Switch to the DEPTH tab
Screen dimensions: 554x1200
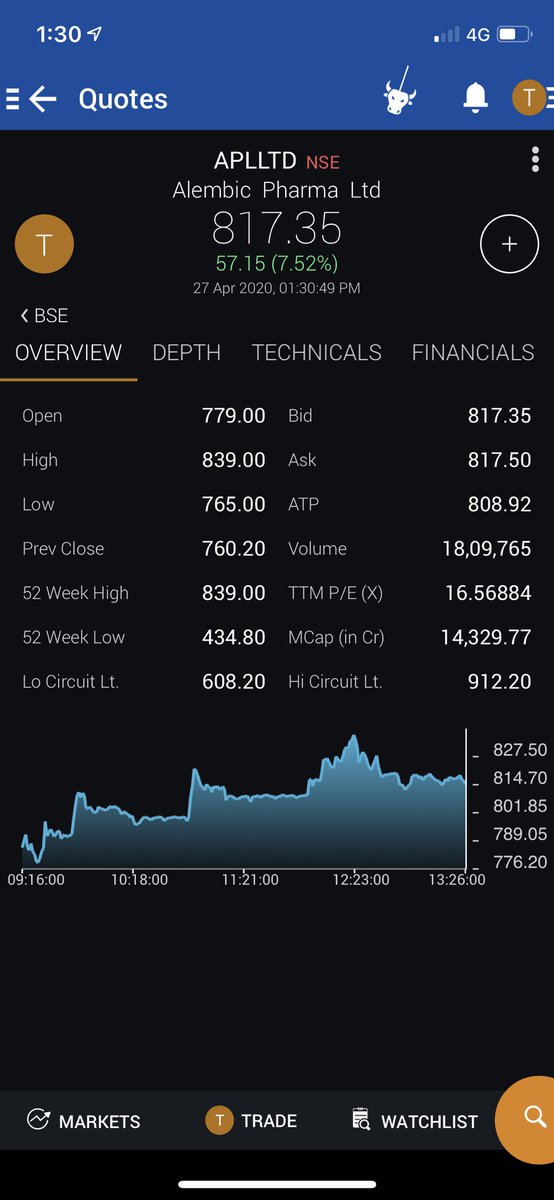[186, 353]
